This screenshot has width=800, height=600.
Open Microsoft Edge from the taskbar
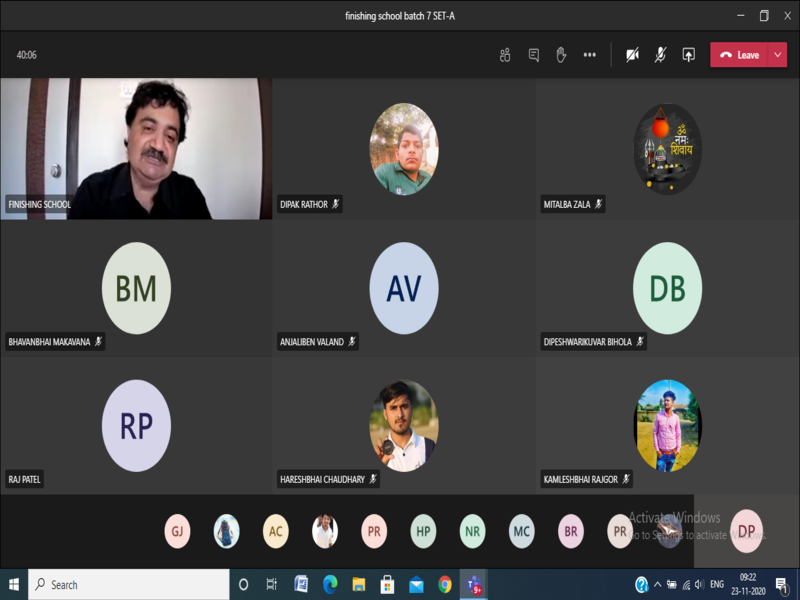(x=330, y=584)
